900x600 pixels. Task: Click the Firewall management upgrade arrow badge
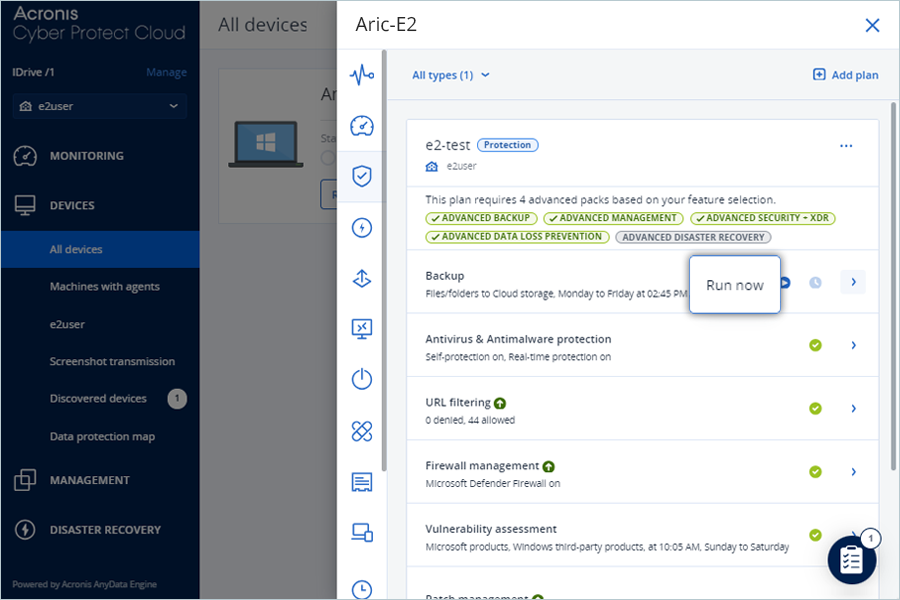click(549, 466)
